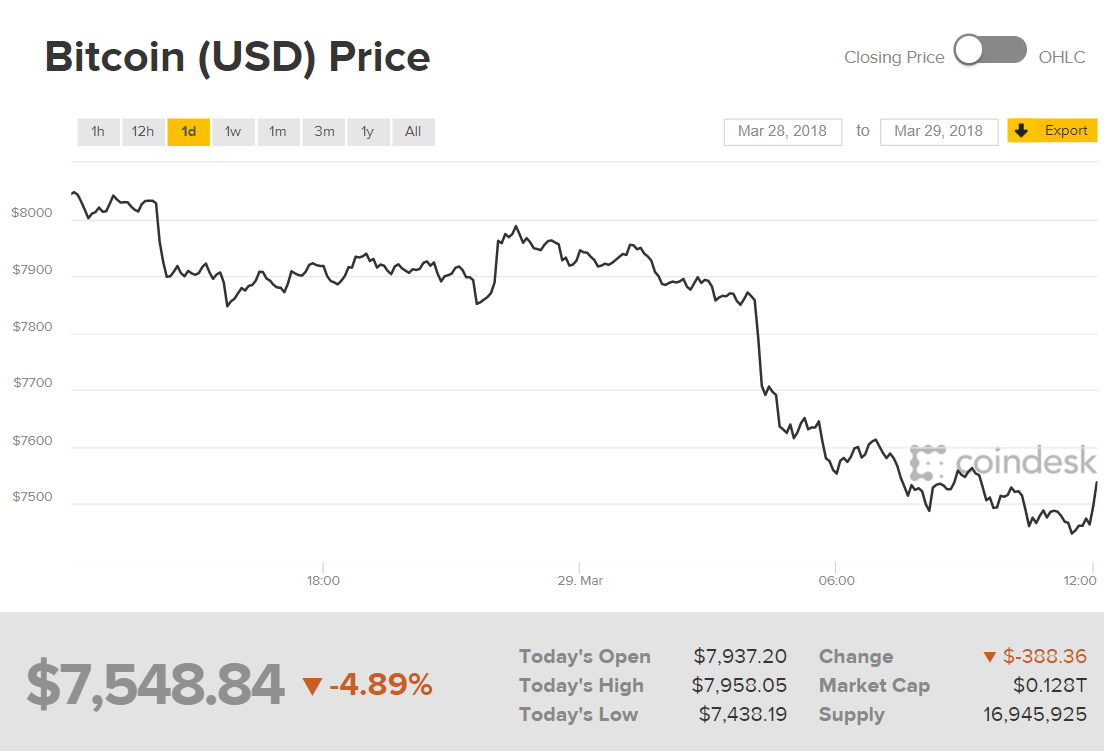The height and width of the screenshot is (751, 1104).
Task: Select the 1d time range
Action: (188, 132)
